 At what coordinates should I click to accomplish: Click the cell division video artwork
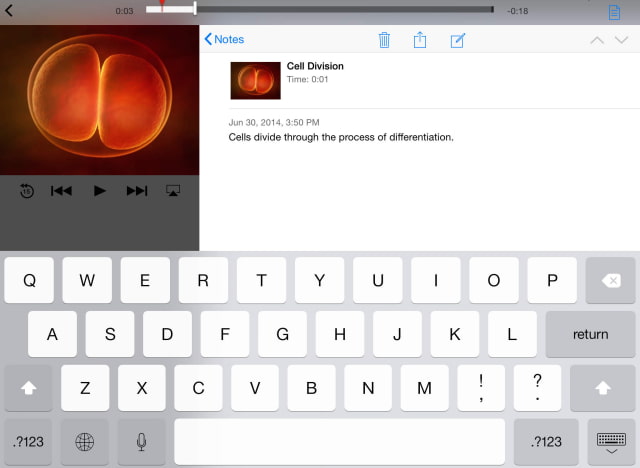point(100,100)
